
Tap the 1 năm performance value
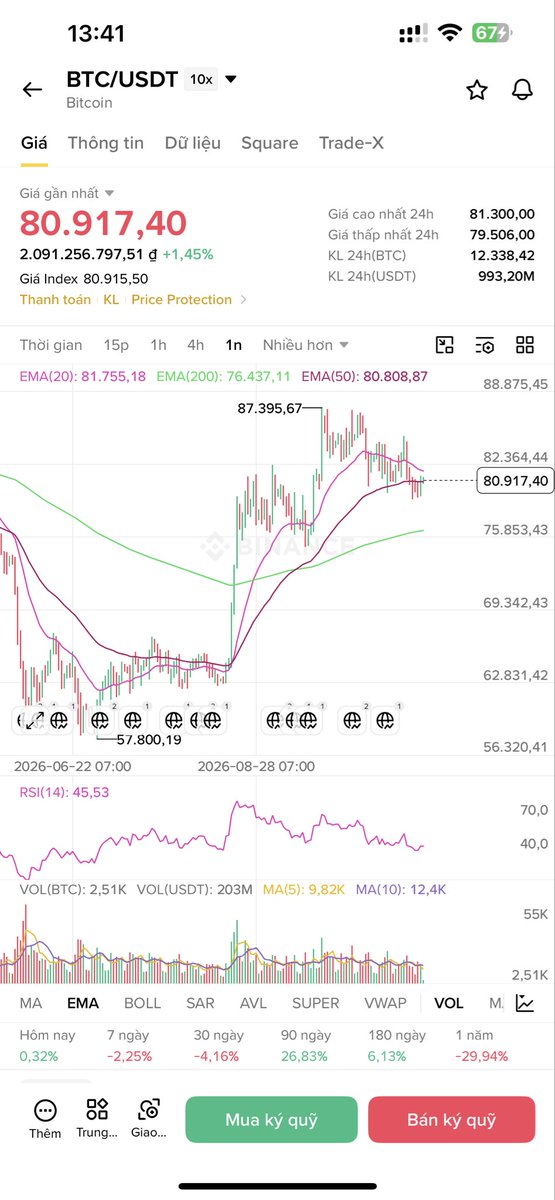pos(481,1056)
